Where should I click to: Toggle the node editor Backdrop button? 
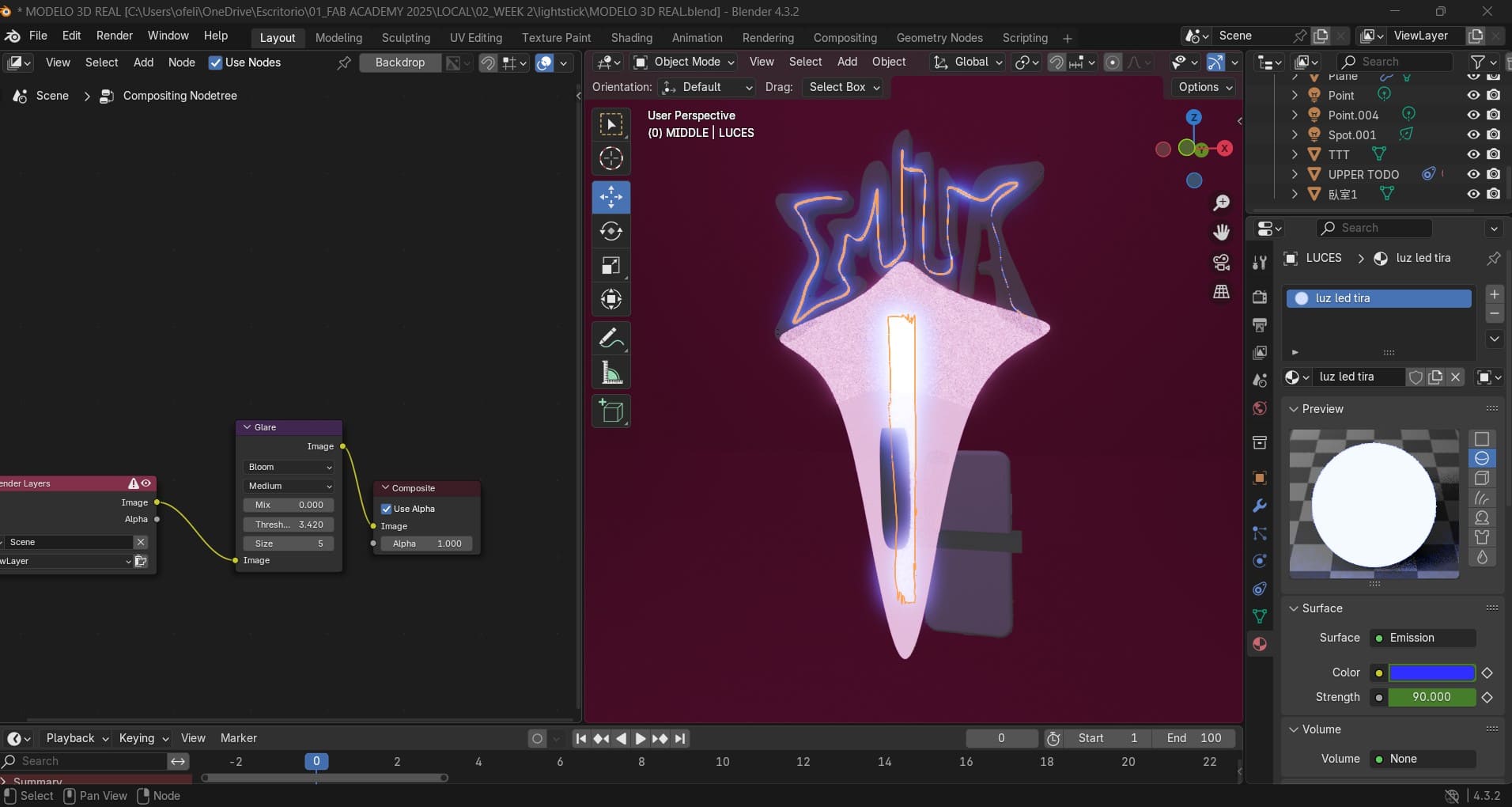pos(400,63)
